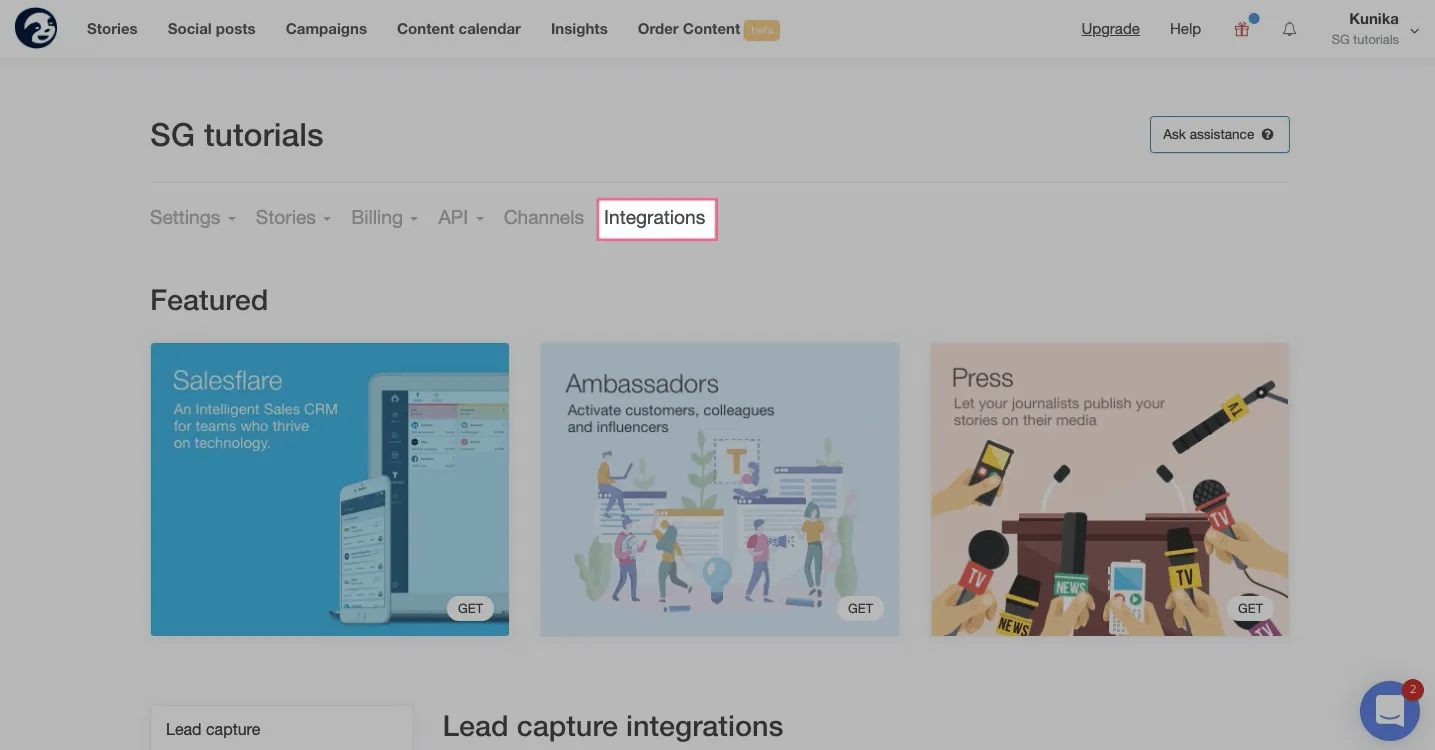Open the notifications bell

[x=1290, y=29]
